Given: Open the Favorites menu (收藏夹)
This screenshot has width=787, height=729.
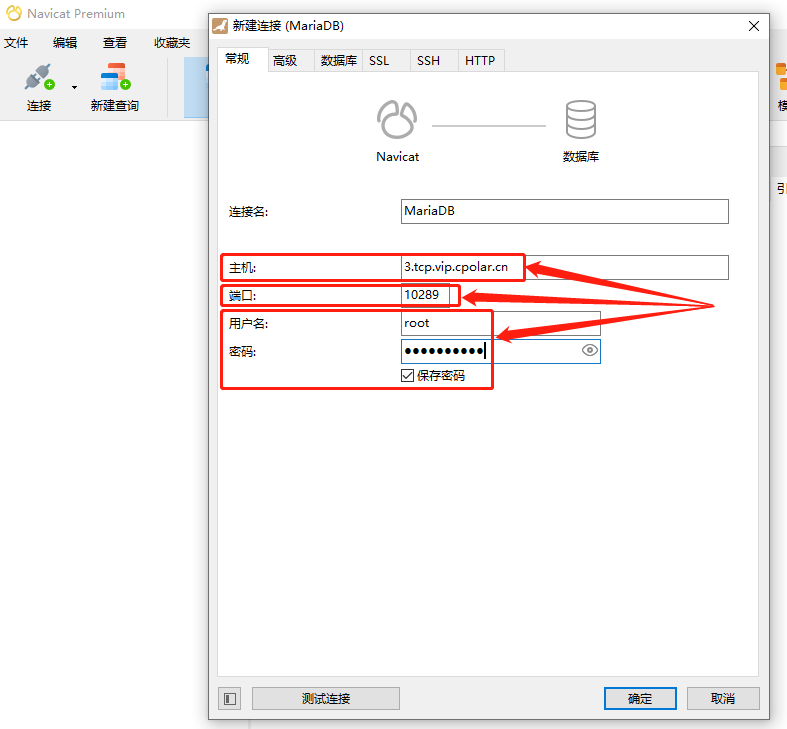Looking at the screenshot, I should click(172, 43).
